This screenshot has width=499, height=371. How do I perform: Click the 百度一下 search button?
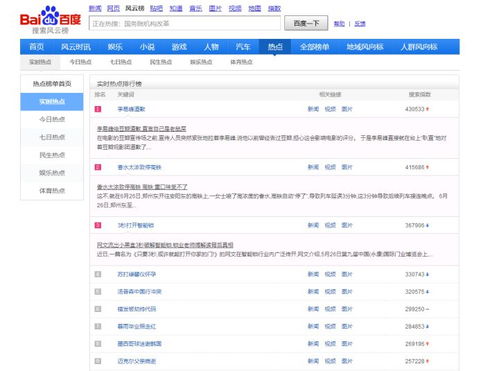[x=306, y=23]
